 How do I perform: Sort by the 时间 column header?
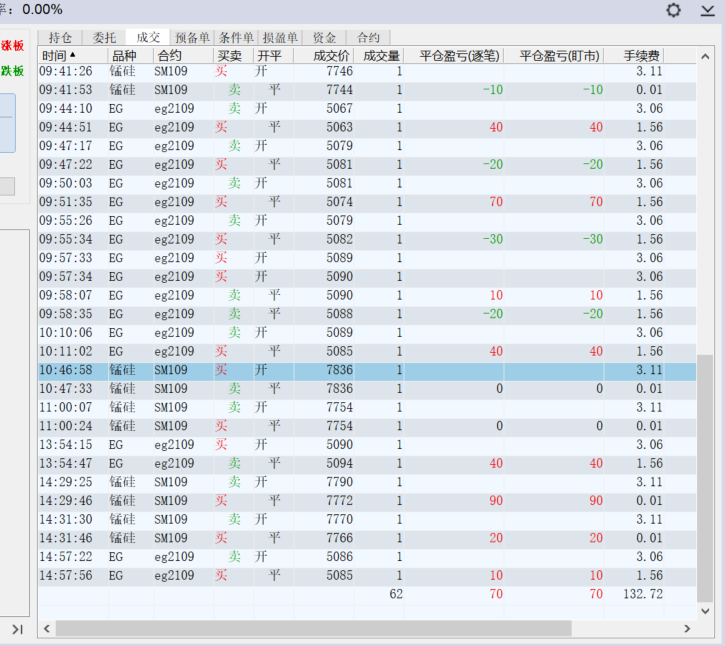click(x=73, y=56)
